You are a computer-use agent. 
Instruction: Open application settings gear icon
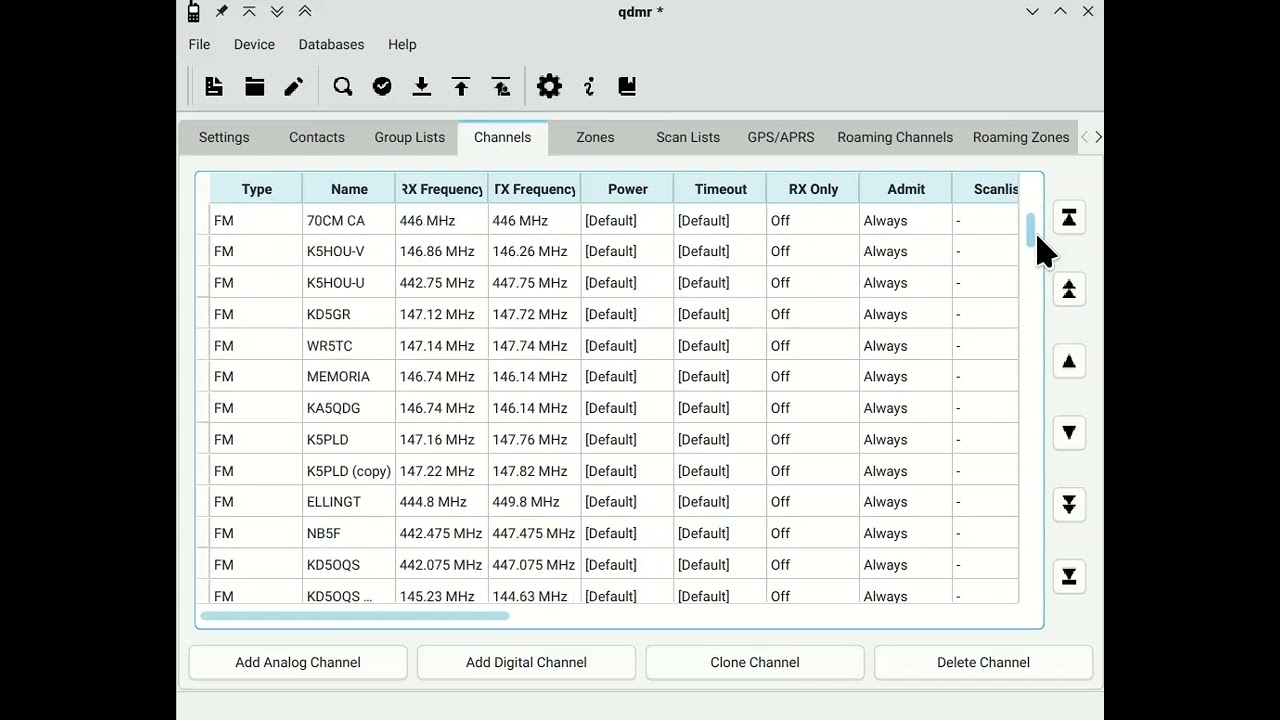pyautogui.click(x=549, y=87)
